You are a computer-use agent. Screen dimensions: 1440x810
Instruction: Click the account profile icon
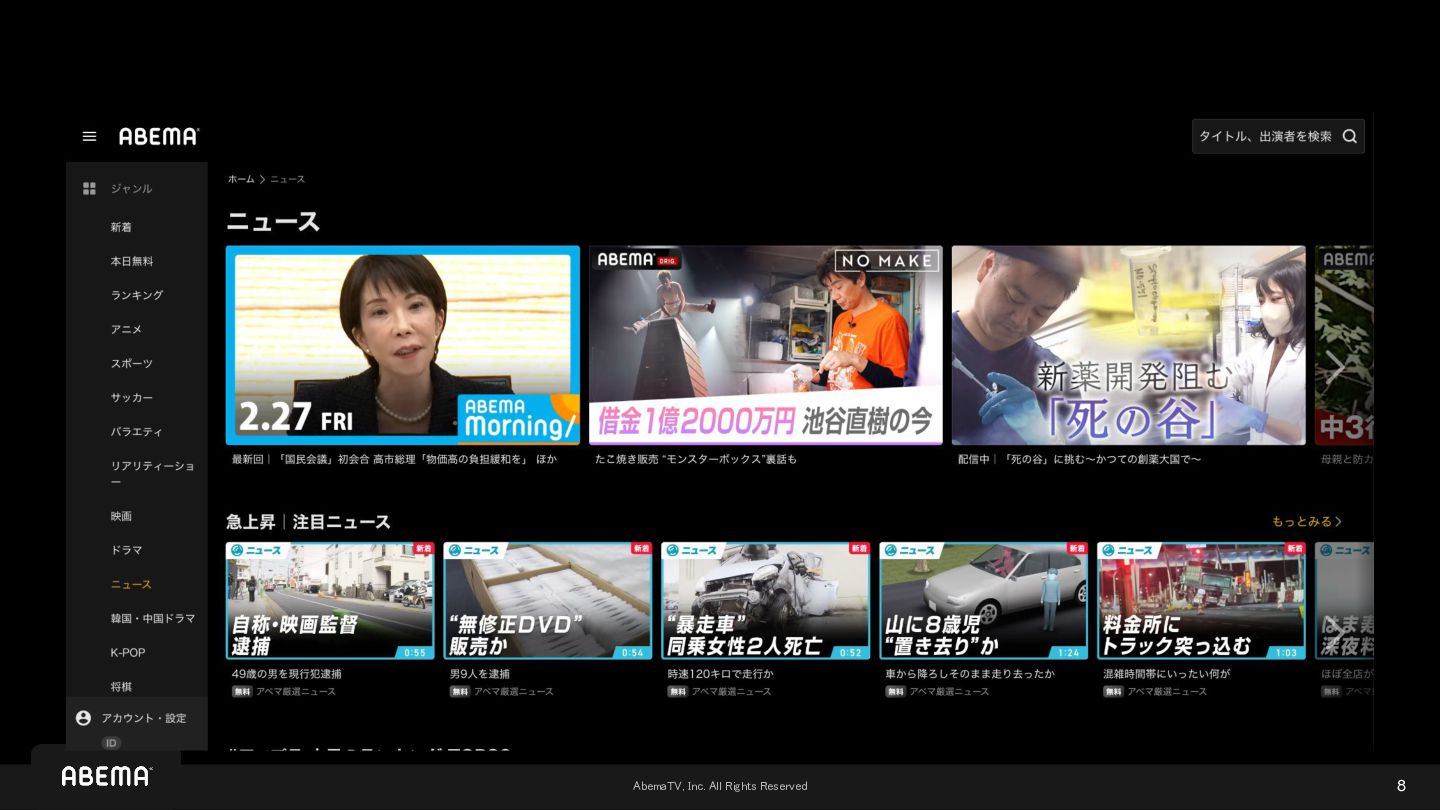[x=83, y=718]
